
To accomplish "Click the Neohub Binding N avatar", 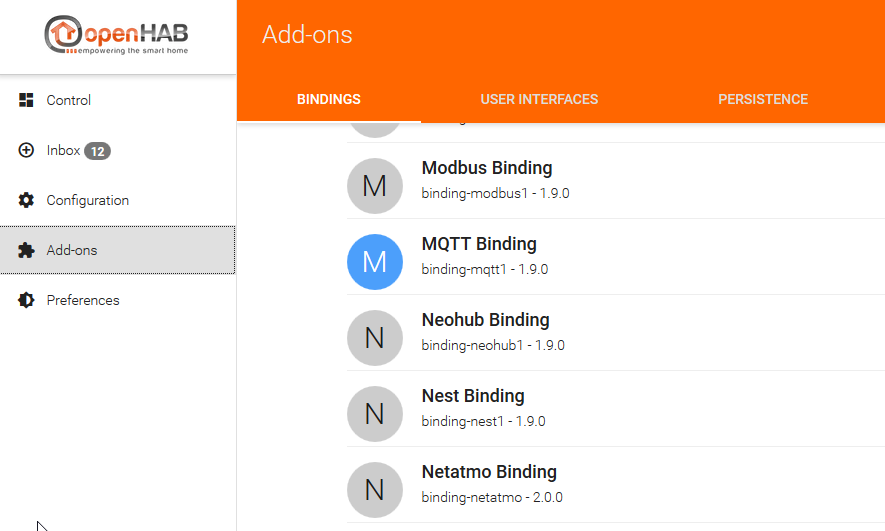I will click(375, 338).
